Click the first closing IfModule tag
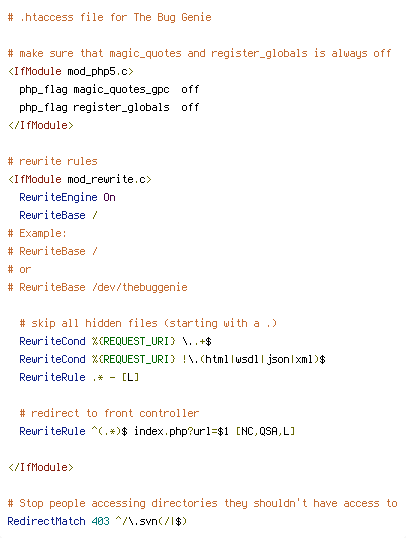Image resolution: width=406 pixels, height=538 pixels. 41,125
